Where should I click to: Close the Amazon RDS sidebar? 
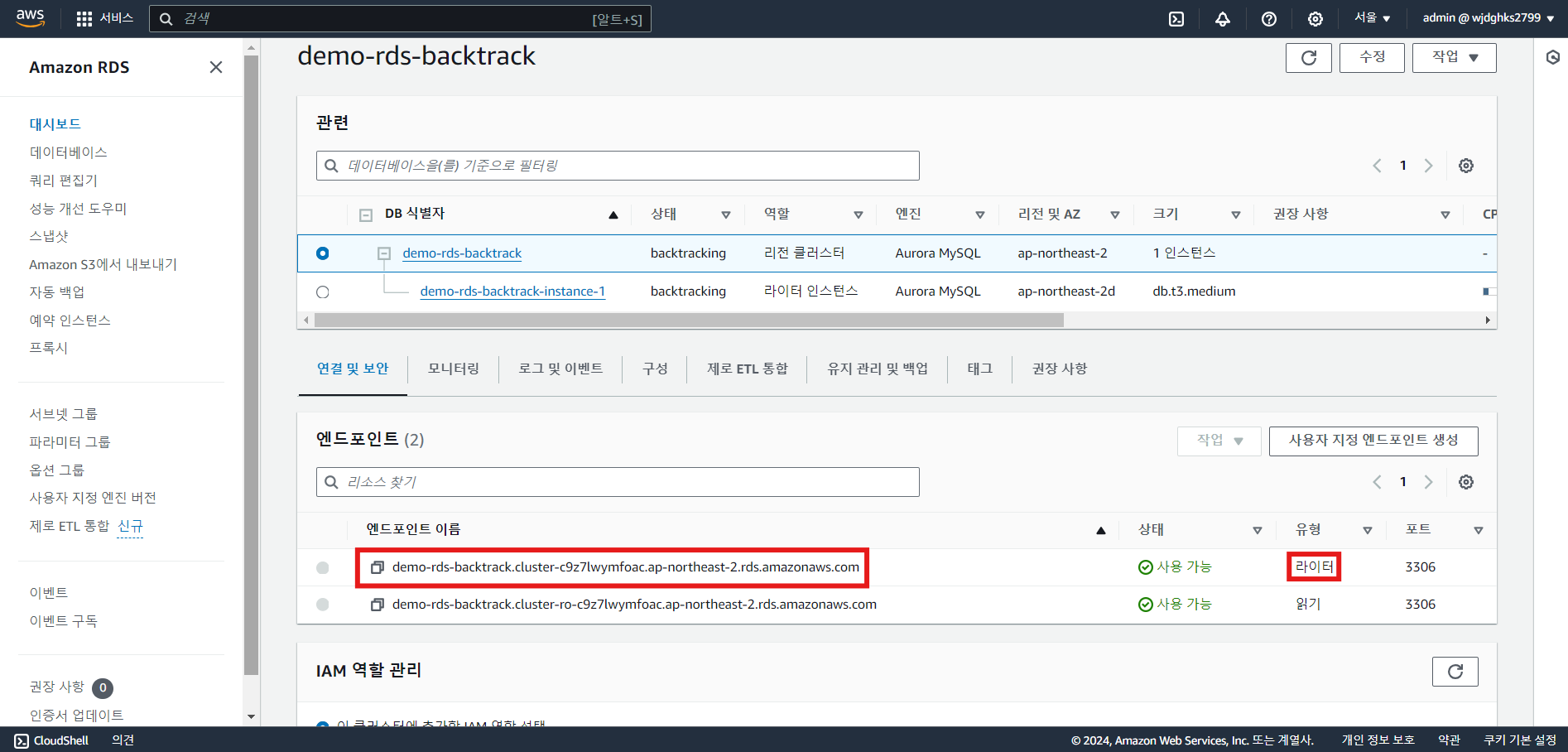point(216,67)
